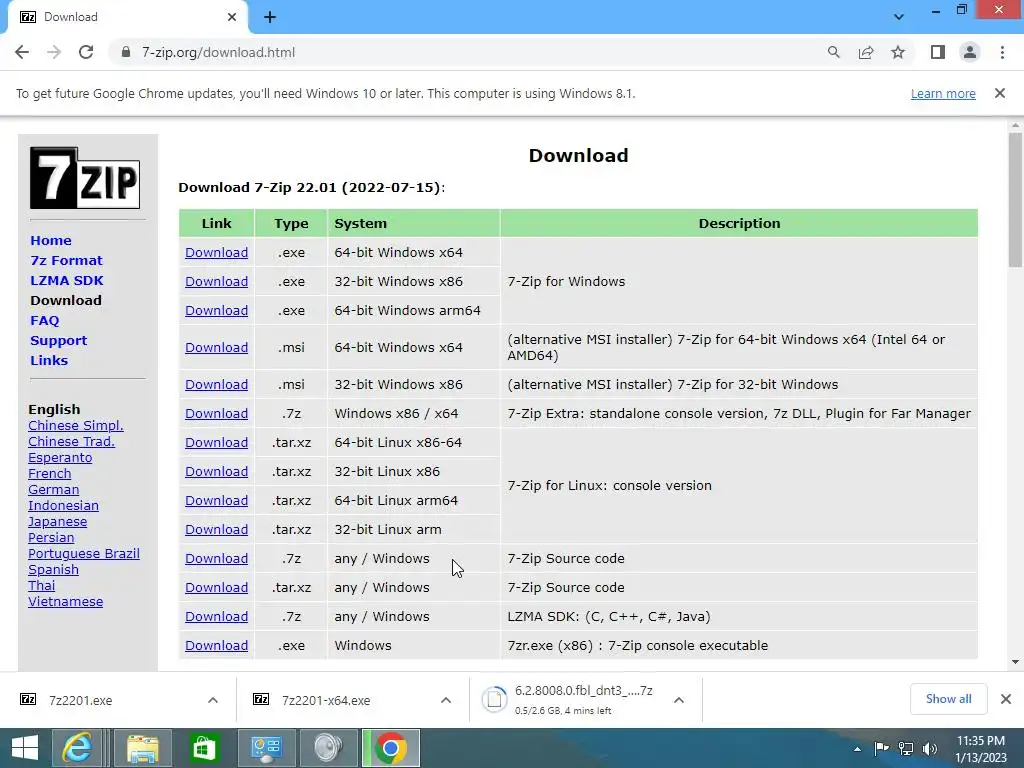Bookmark this page with the star icon
Viewport: 1024px width, 768px height.
[x=898, y=52]
